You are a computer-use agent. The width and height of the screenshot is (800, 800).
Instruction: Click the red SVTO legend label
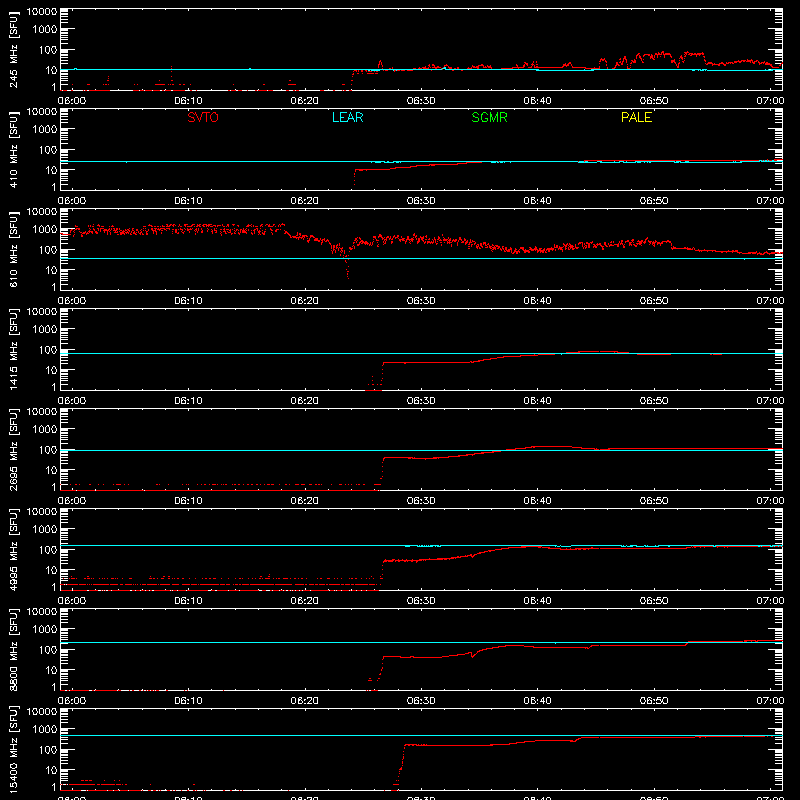click(203, 117)
